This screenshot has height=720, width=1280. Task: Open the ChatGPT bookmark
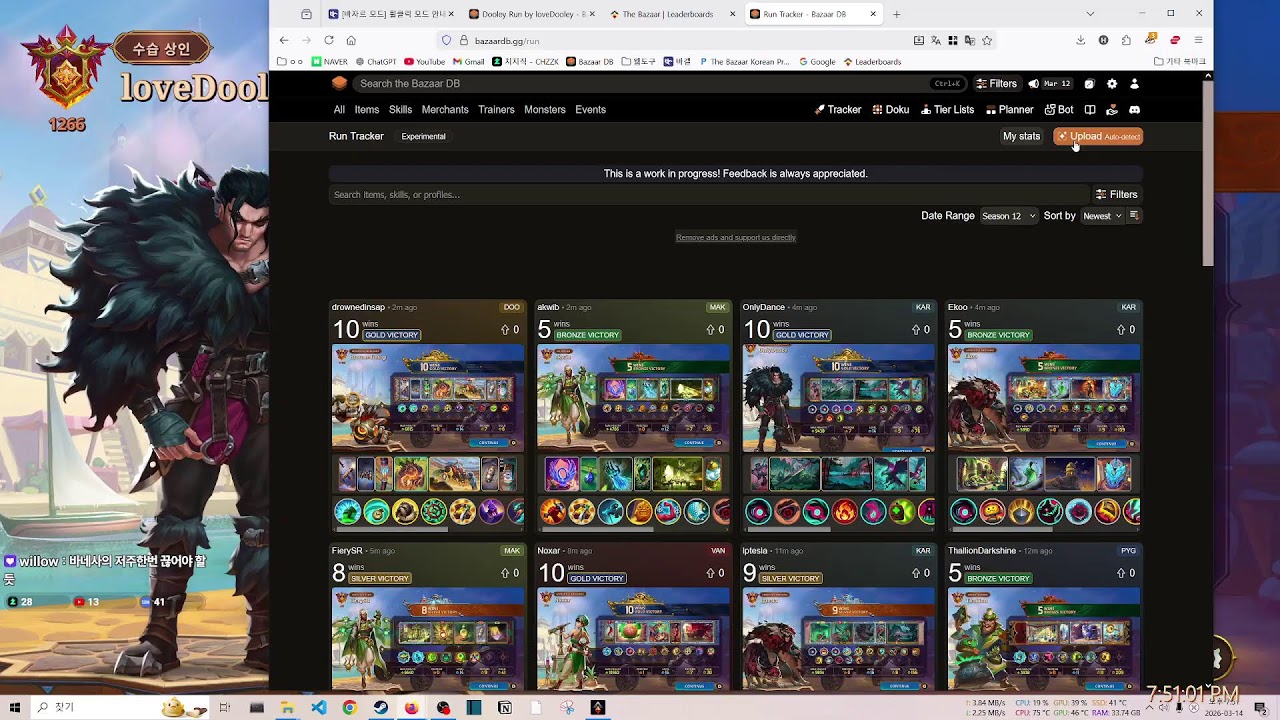pos(376,62)
